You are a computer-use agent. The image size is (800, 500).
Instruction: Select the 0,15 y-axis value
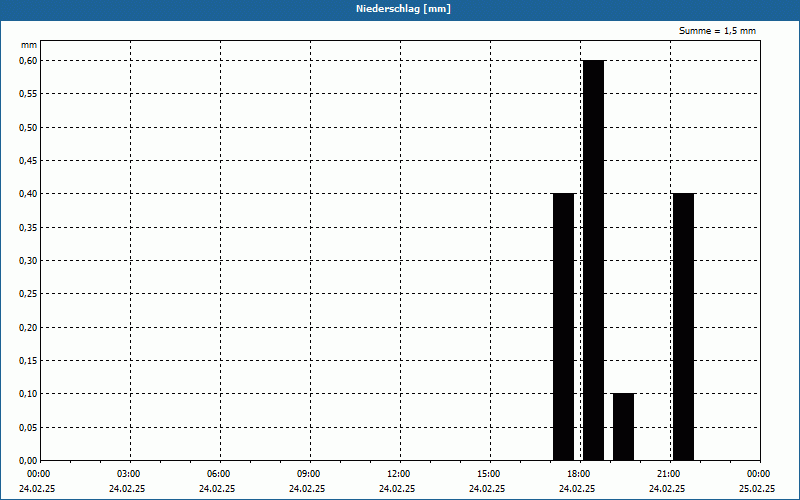pyautogui.click(x=28, y=361)
